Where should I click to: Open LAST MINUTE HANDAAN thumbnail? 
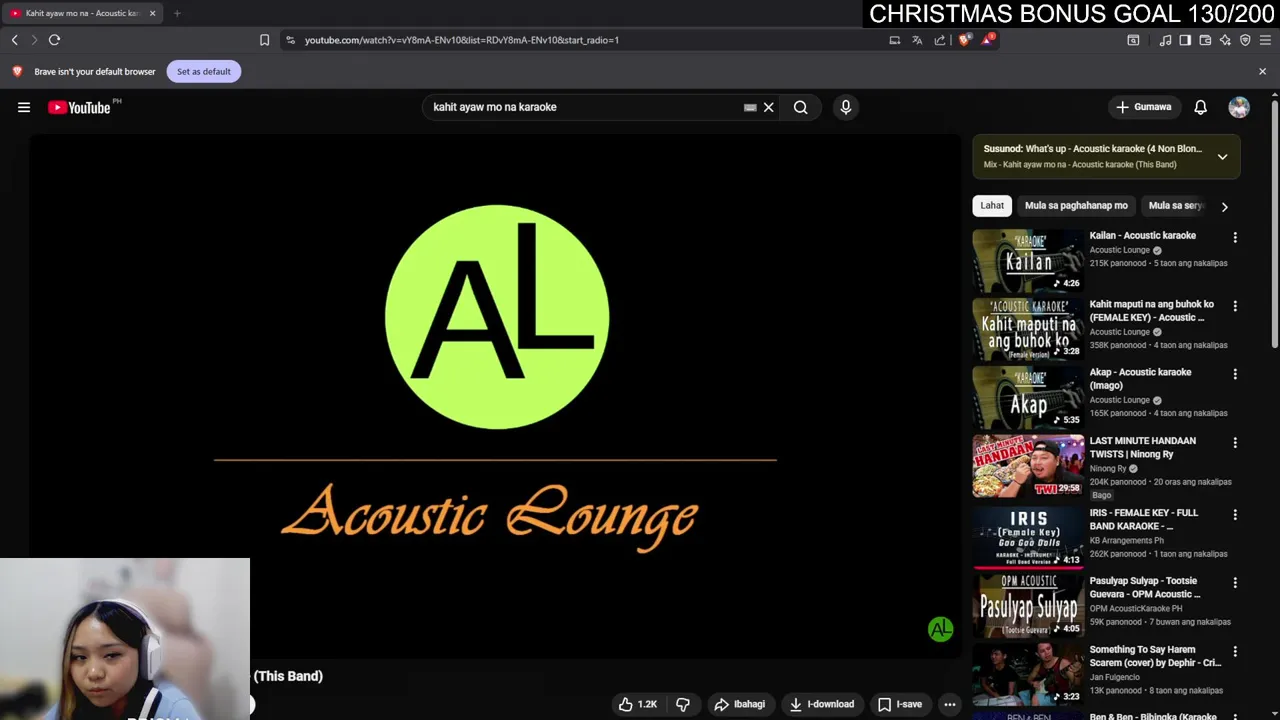point(1028,465)
